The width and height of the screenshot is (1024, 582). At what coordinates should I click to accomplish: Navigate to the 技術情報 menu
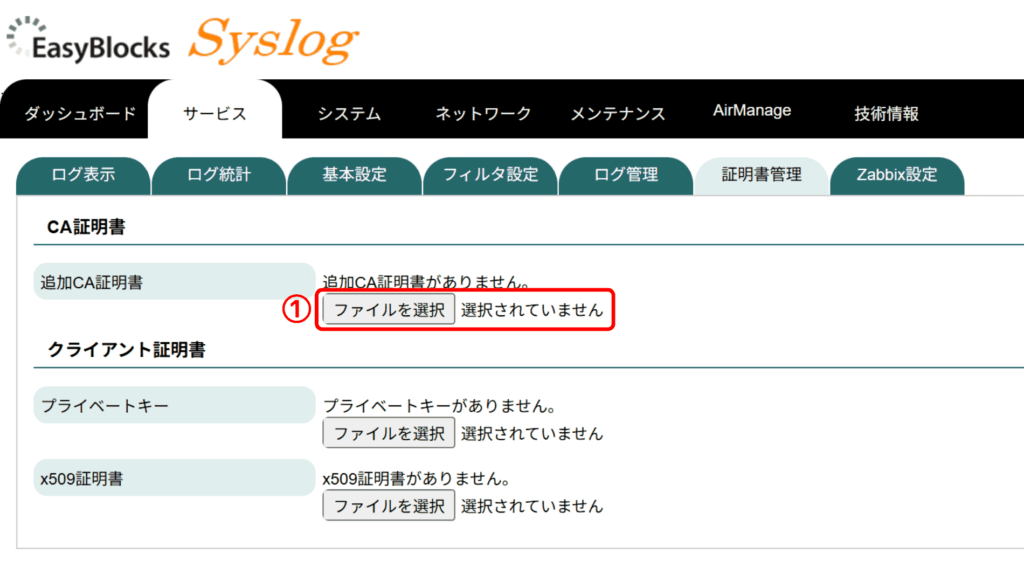click(886, 113)
